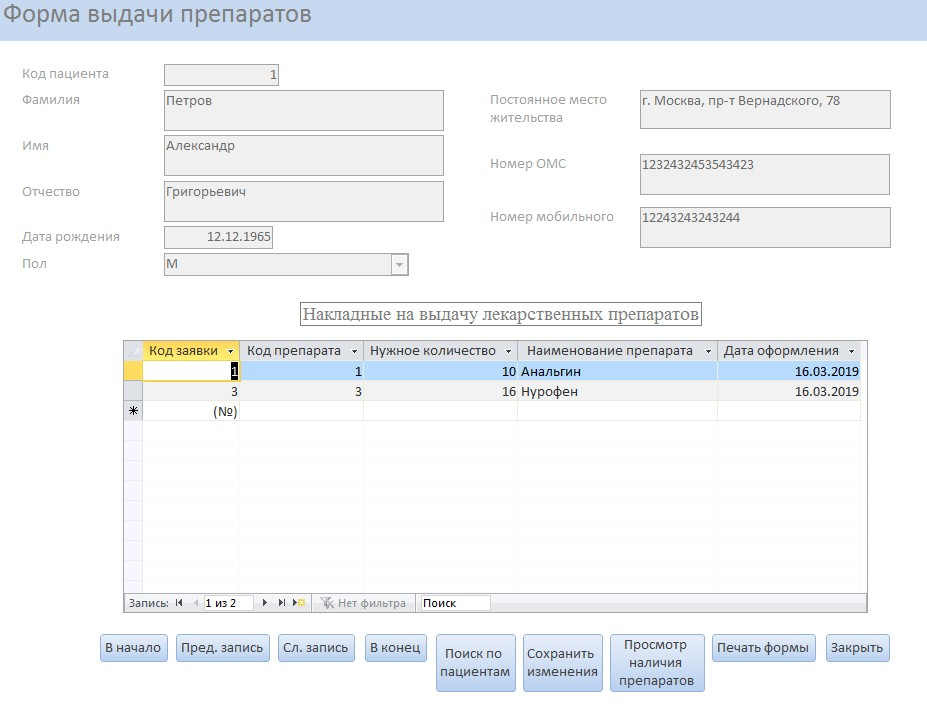Click the 'Номер ОМС' field
Image resolution: width=927 pixels, height=704 pixels.
764,174
